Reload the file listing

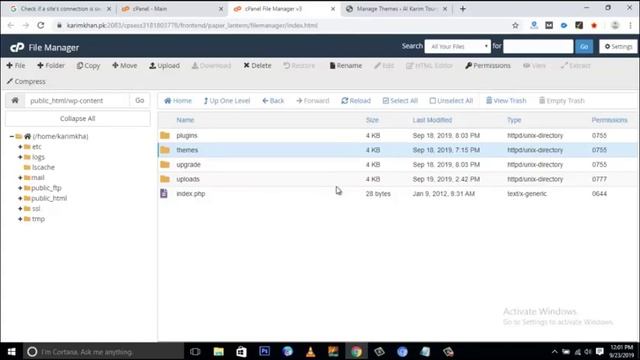click(x=356, y=100)
